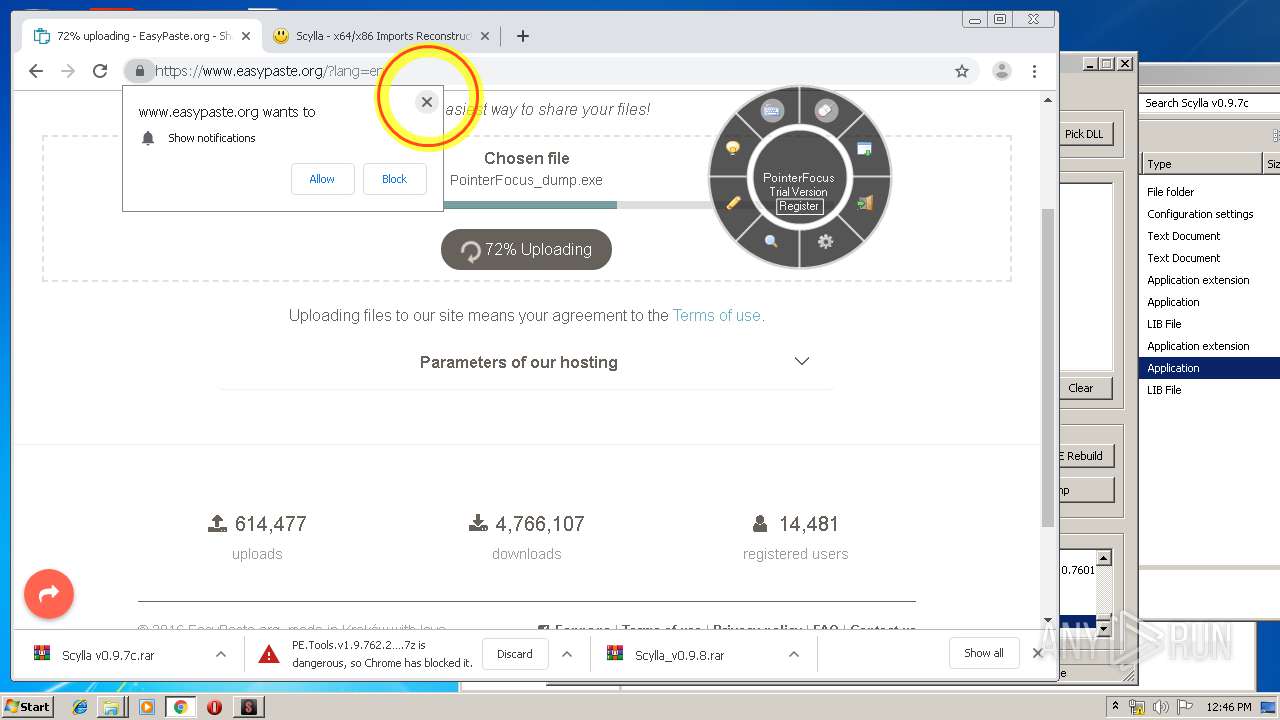The image size is (1280, 720).
Task: Click the window icon in PointerFocus wheel
Action: coord(864,149)
